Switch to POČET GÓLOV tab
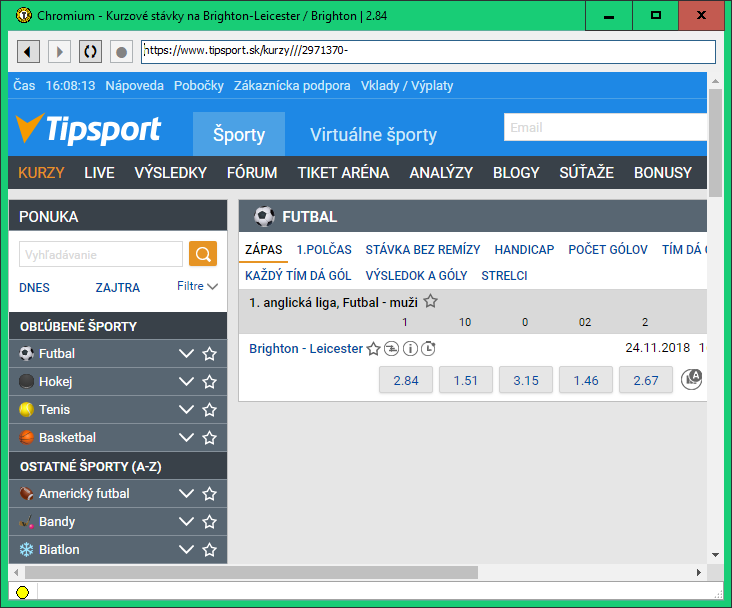The height and width of the screenshot is (608, 732). 608,250
